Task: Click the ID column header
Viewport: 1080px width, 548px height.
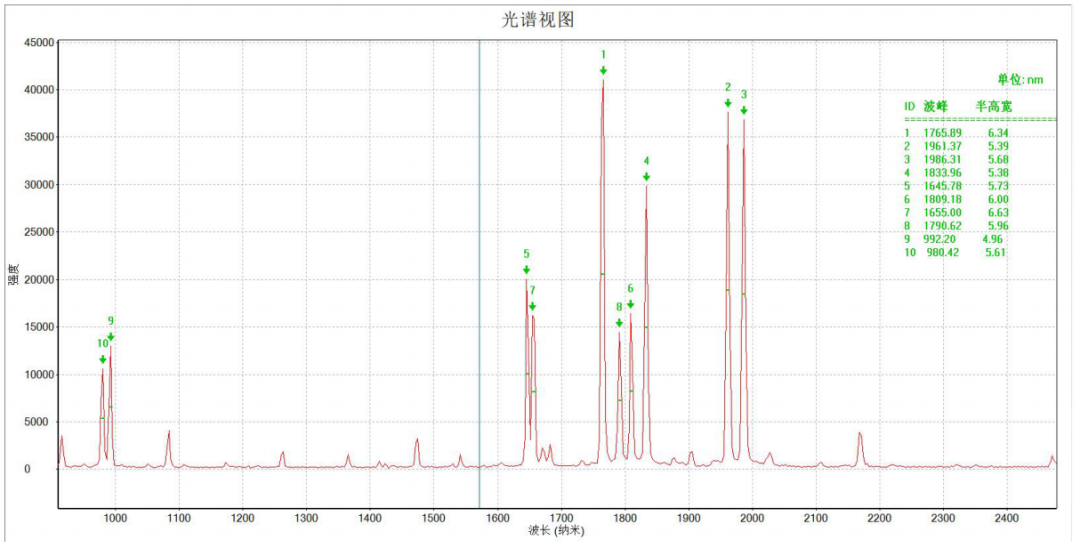Action: pos(909,106)
